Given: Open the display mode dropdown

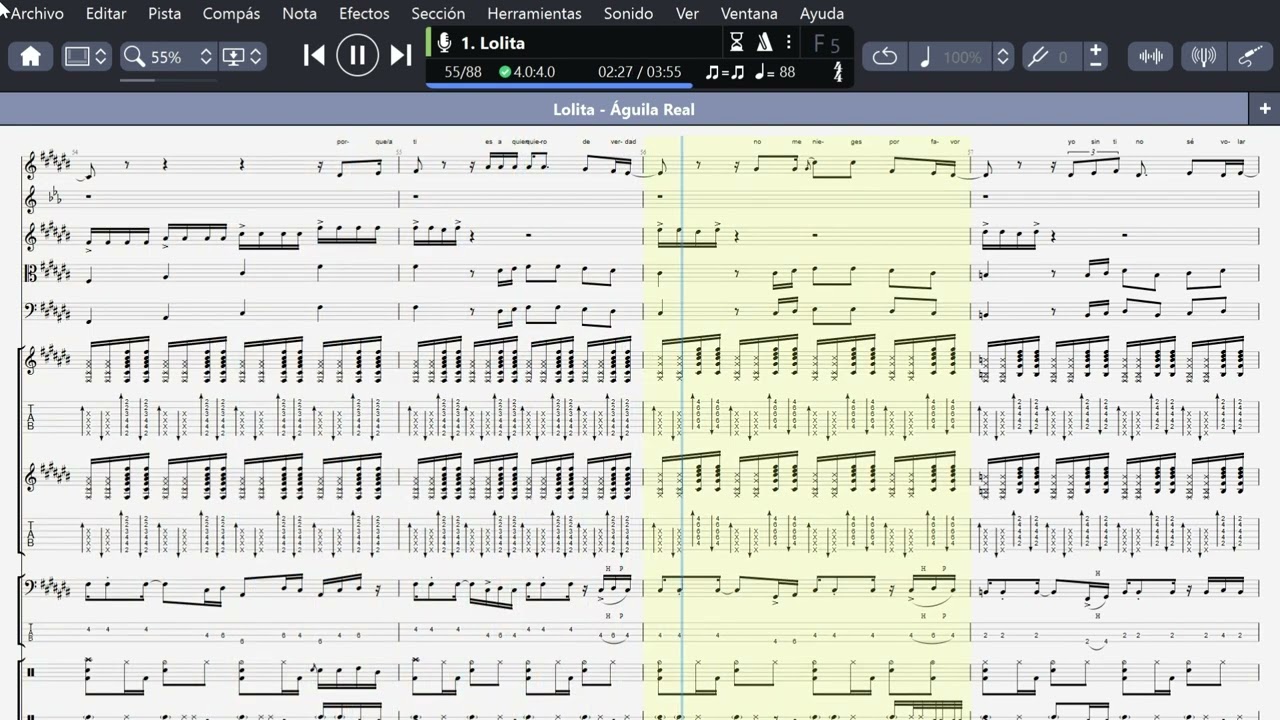Looking at the screenshot, I should click(242, 57).
